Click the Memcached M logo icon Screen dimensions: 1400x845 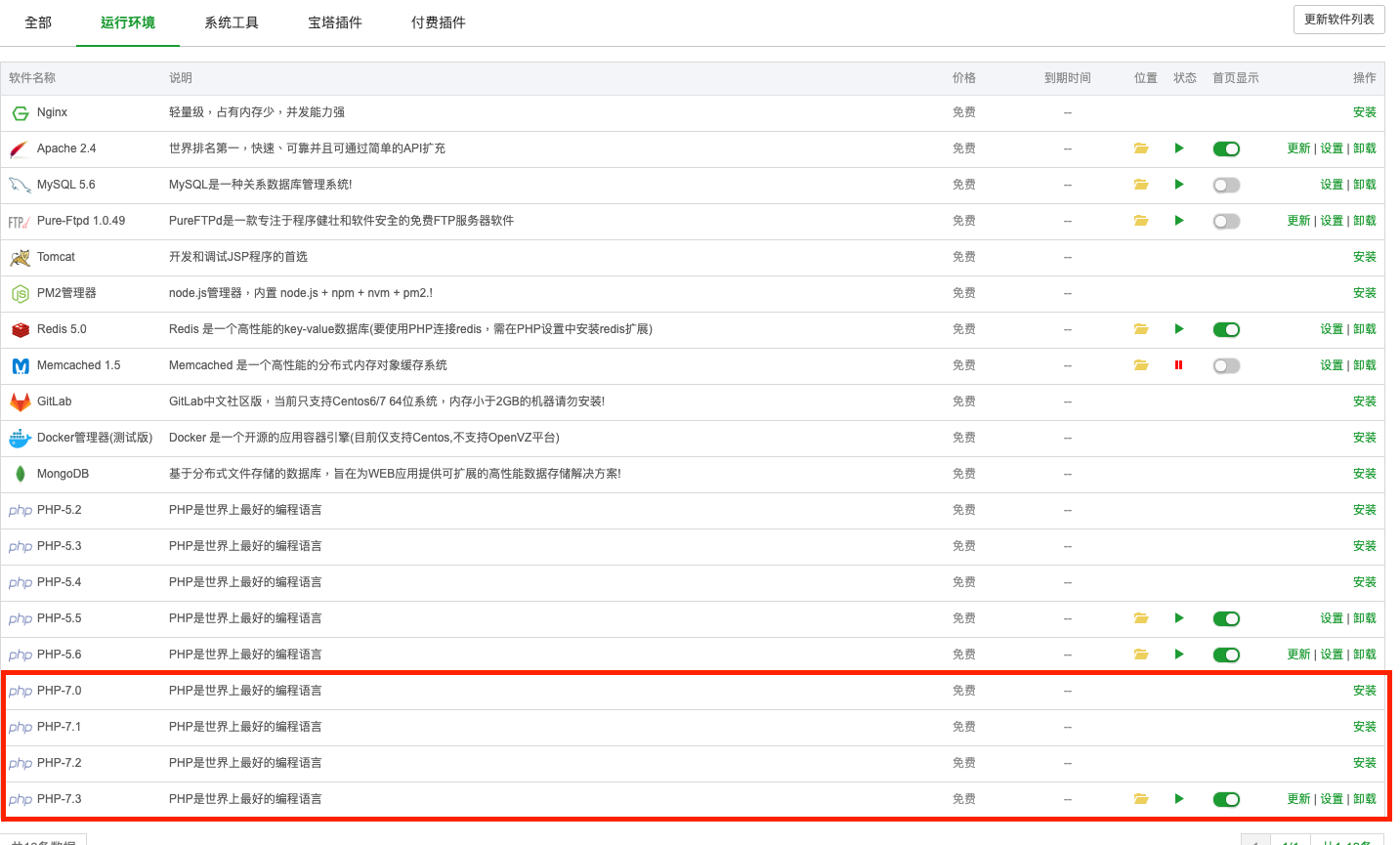tap(21, 366)
